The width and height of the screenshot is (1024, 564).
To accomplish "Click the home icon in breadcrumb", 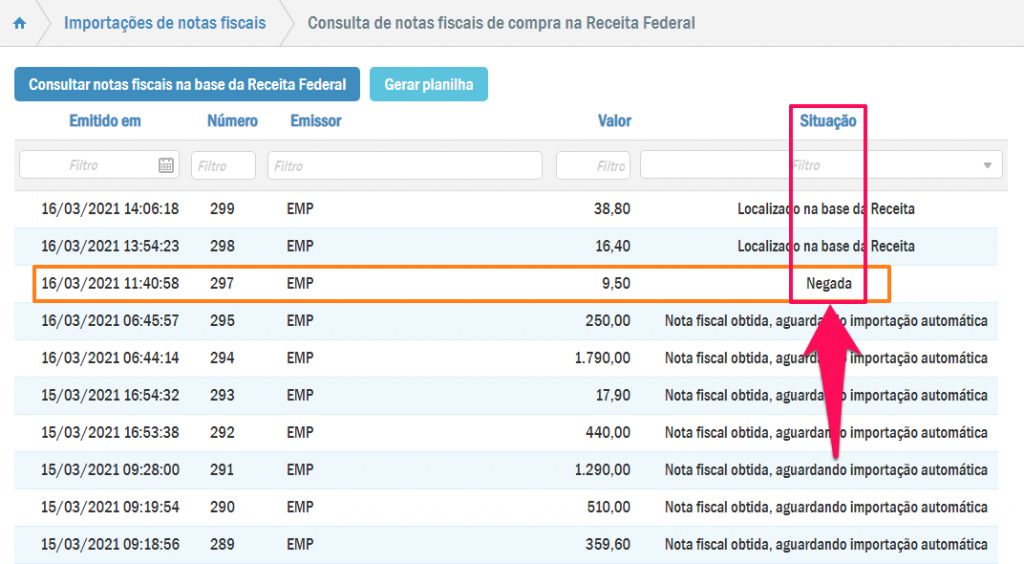I will point(19,23).
